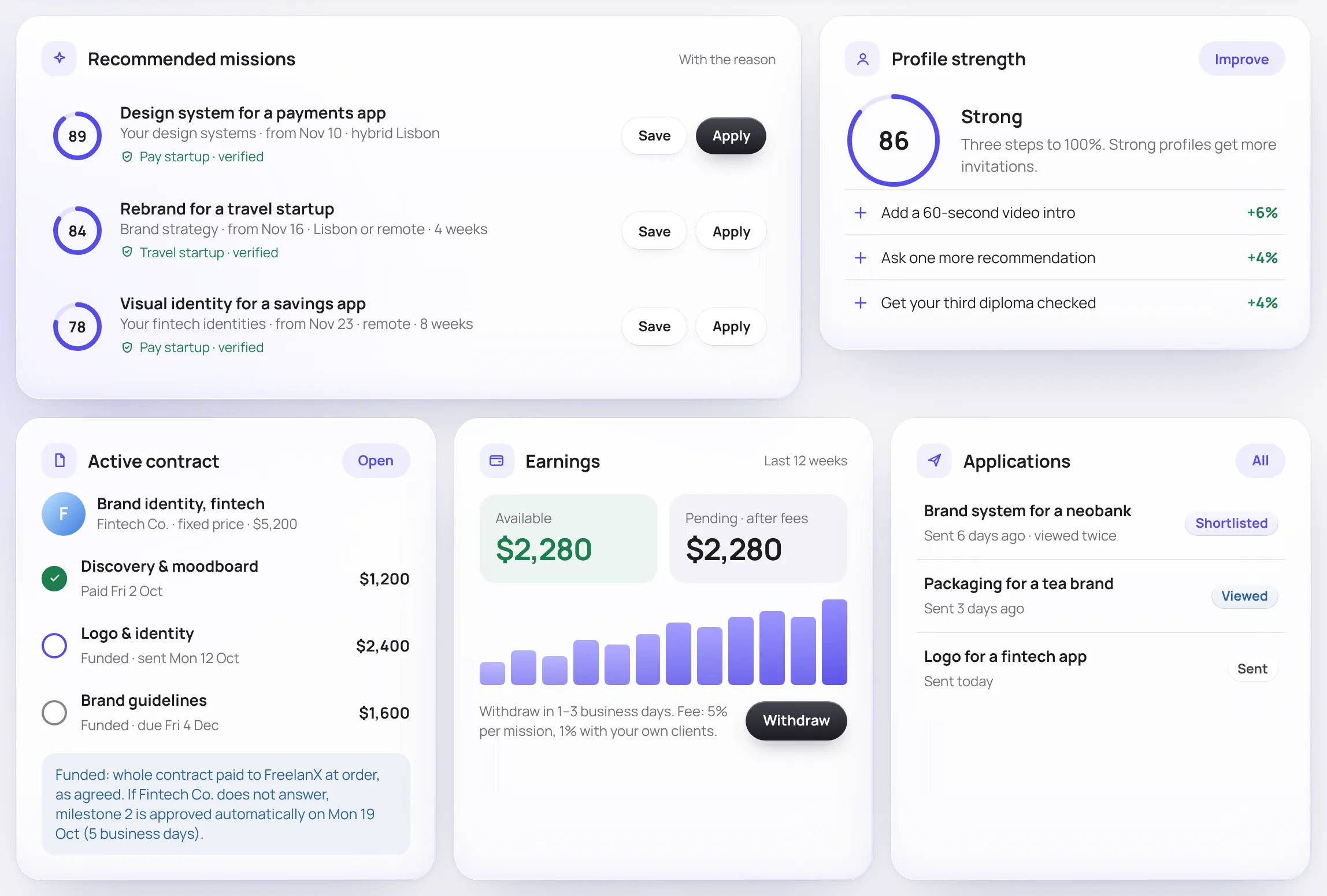The width and height of the screenshot is (1327, 896).
Task: Open Rebrand for a travel startup title
Action: tap(227, 209)
